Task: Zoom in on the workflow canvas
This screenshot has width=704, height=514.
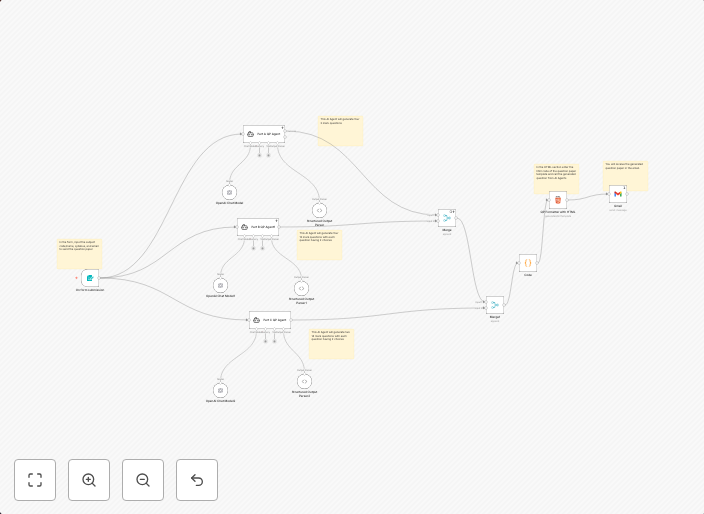Action: coord(89,480)
